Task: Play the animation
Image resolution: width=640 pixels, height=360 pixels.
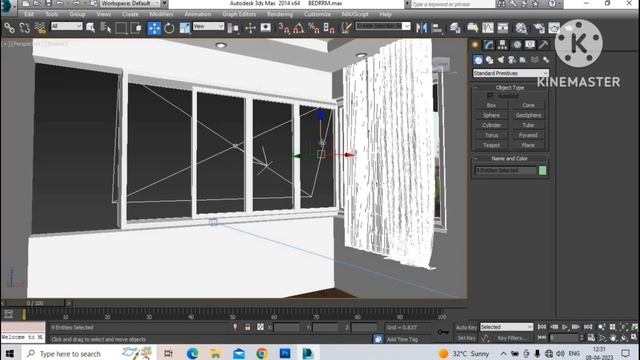Action: [564, 327]
